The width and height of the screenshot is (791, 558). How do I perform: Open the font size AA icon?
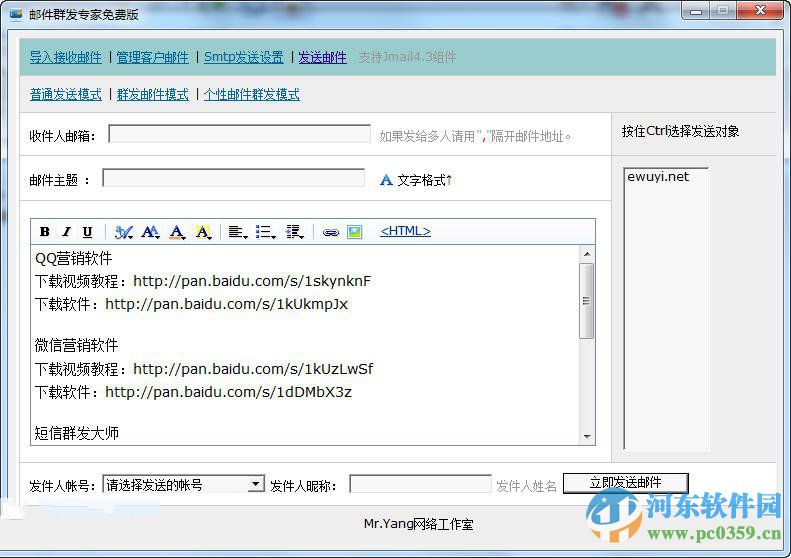pos(150,232)
